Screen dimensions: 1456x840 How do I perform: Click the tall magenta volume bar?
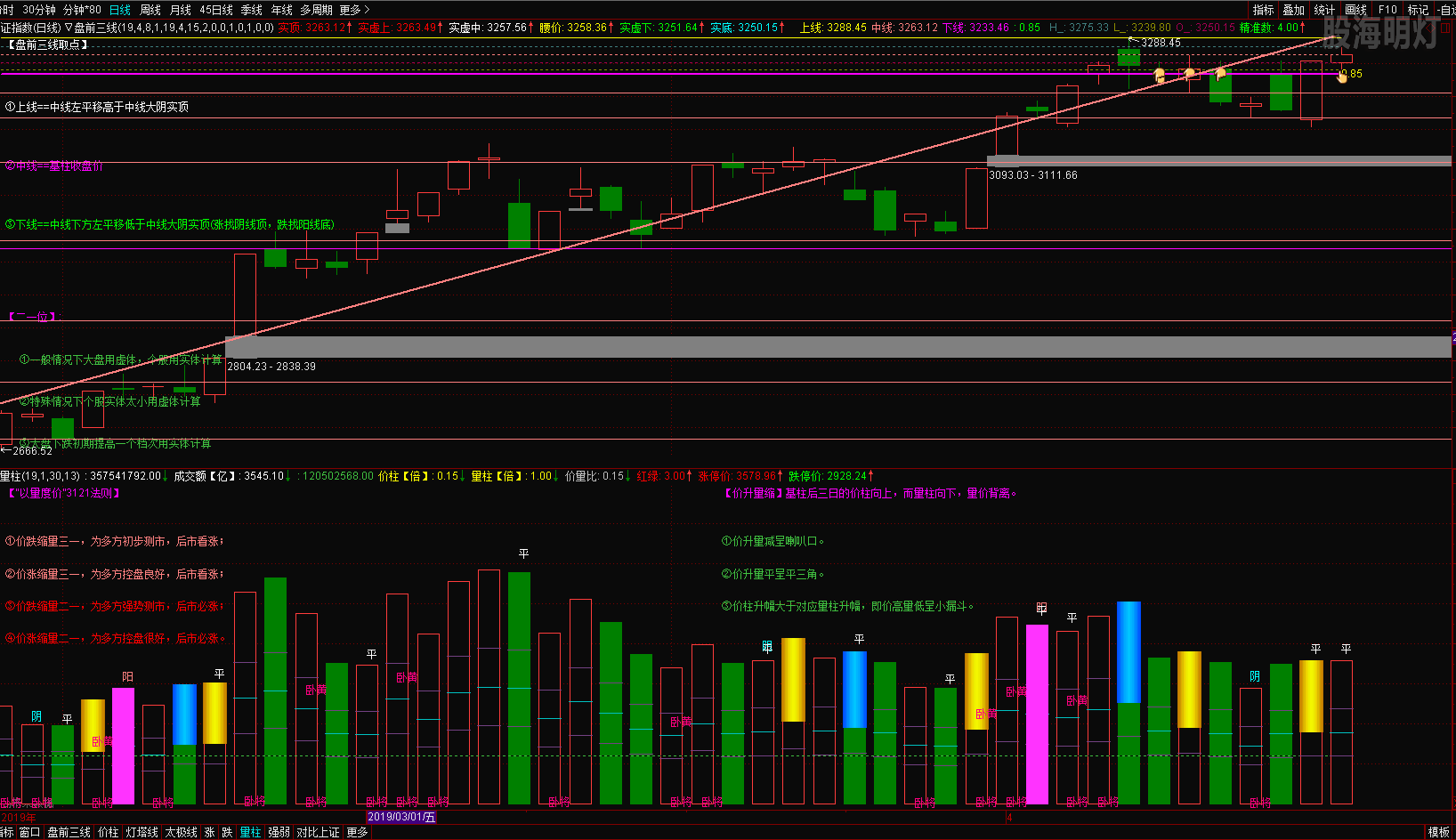pyautogui.click(x=1037, y=715)
